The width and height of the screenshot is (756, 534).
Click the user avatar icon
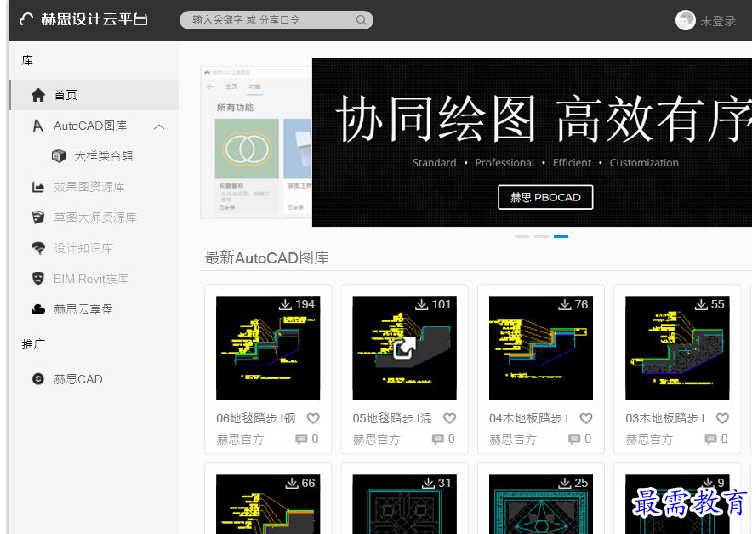(685, 20)
